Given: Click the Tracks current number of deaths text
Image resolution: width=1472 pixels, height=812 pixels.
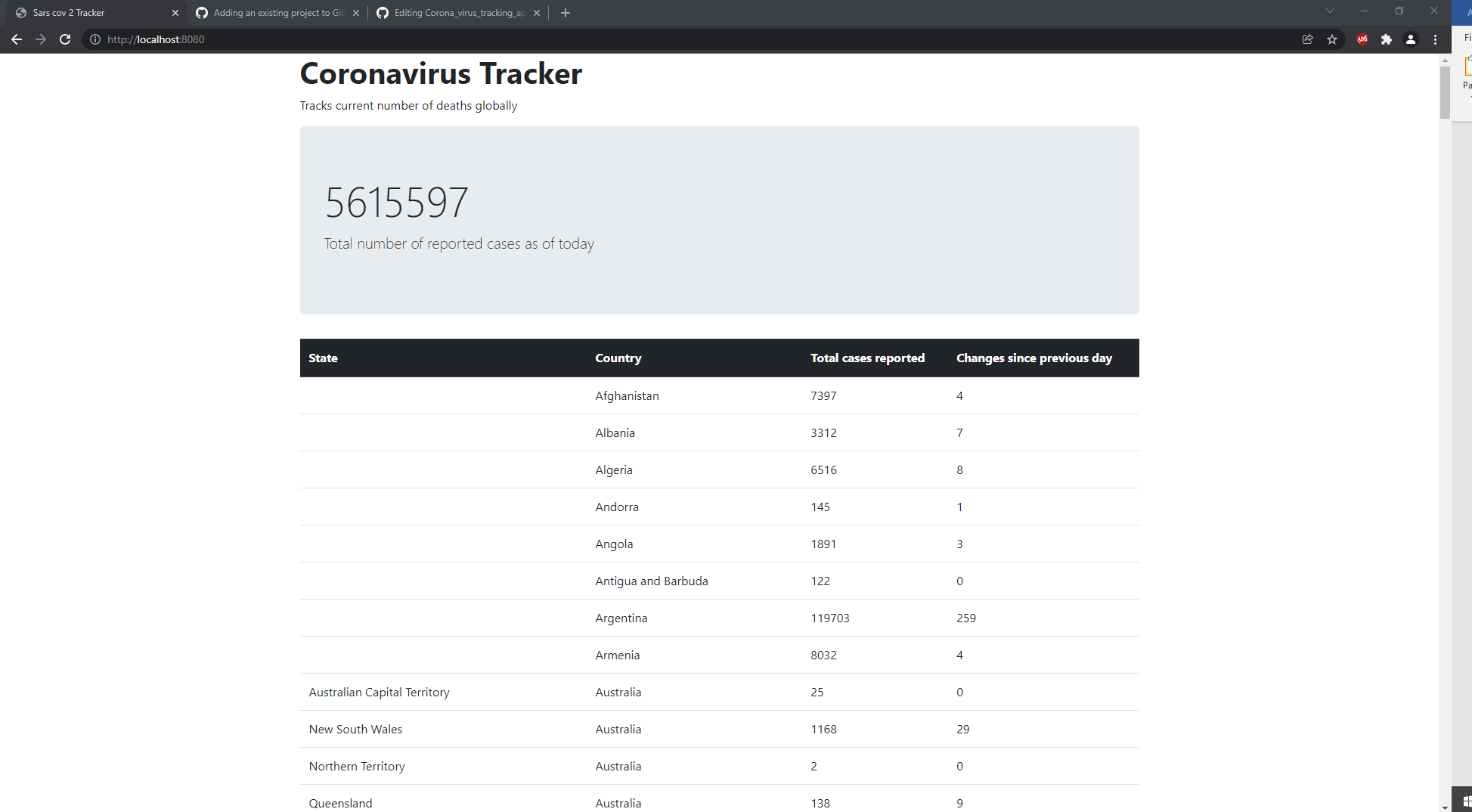Looking at the screenshot, I should pos(408,106).
